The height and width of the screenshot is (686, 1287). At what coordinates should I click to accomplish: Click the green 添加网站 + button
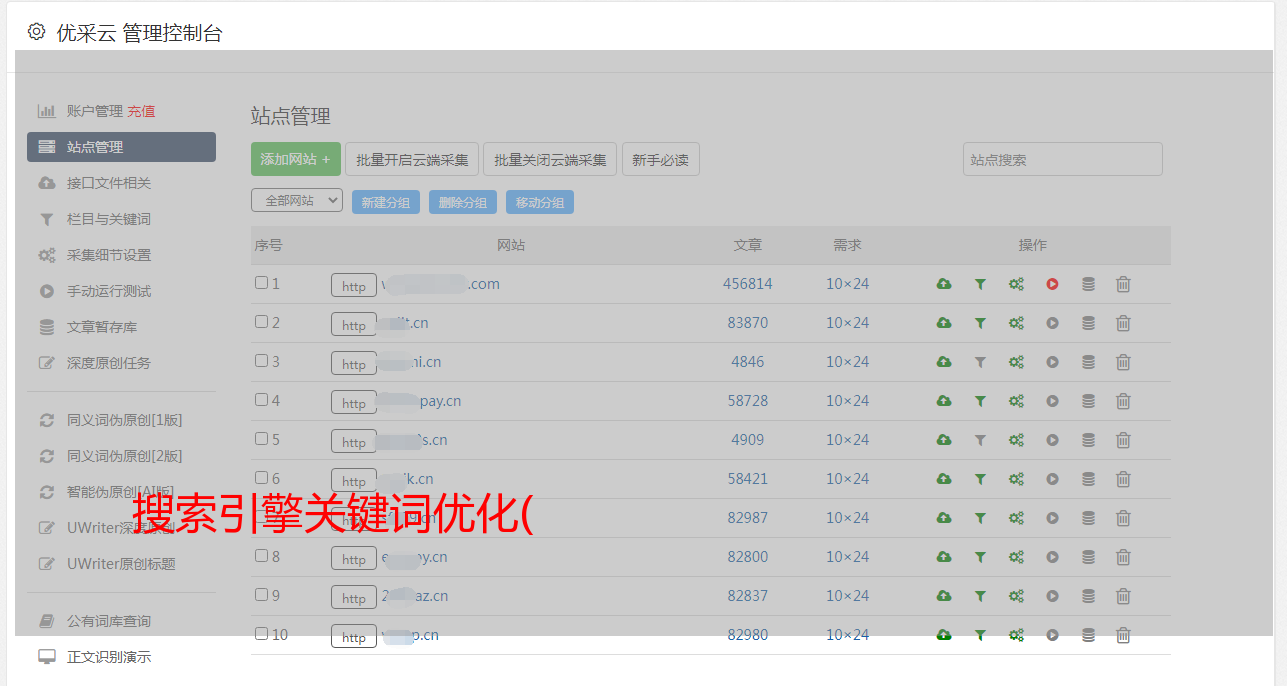pos(296,159)
